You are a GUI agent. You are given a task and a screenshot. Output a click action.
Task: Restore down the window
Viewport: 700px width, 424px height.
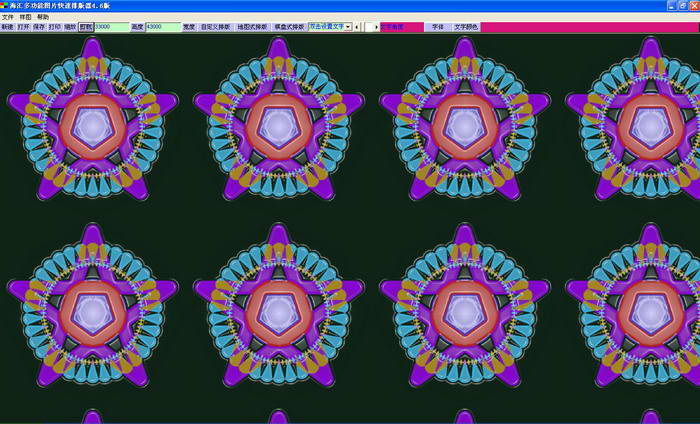(x=683, y=6)
